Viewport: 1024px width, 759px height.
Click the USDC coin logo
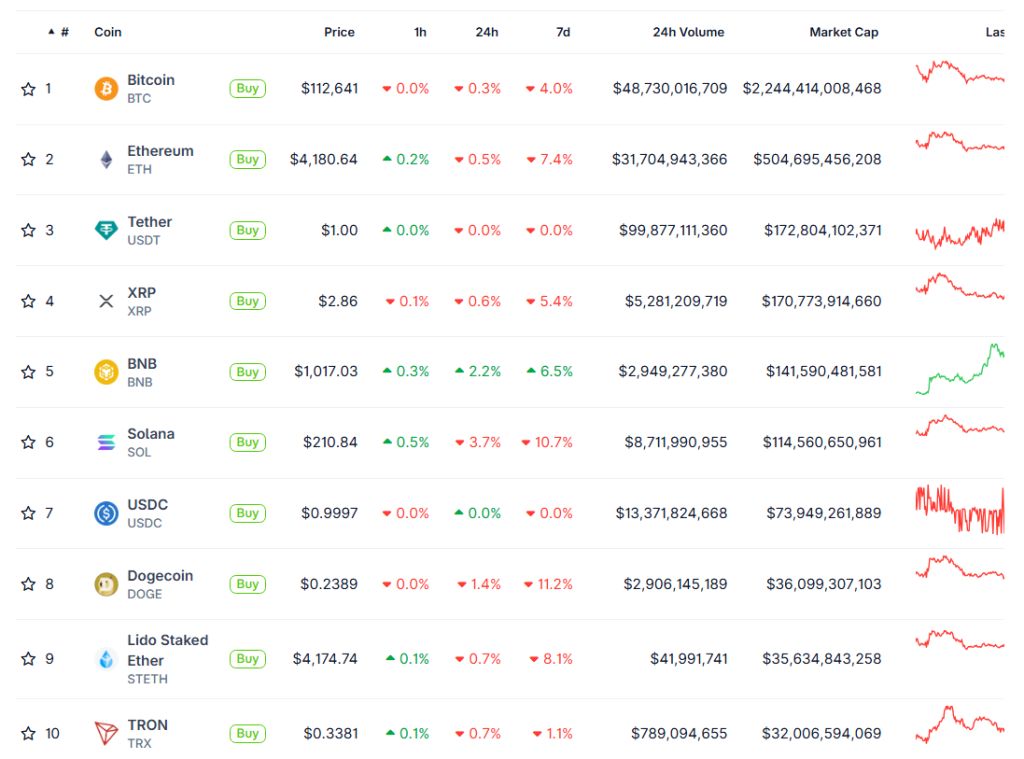pyautogui.click(x=106, y=513)
